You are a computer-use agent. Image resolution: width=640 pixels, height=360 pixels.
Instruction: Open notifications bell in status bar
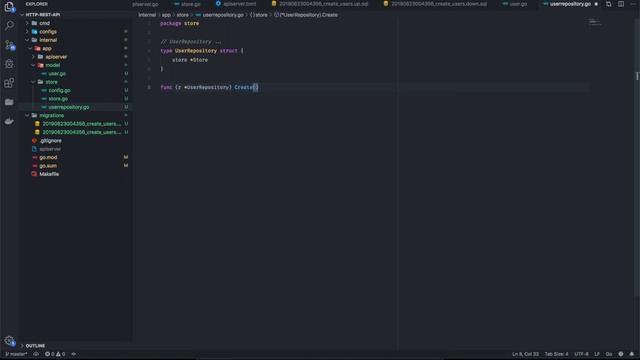pos(632,354)
